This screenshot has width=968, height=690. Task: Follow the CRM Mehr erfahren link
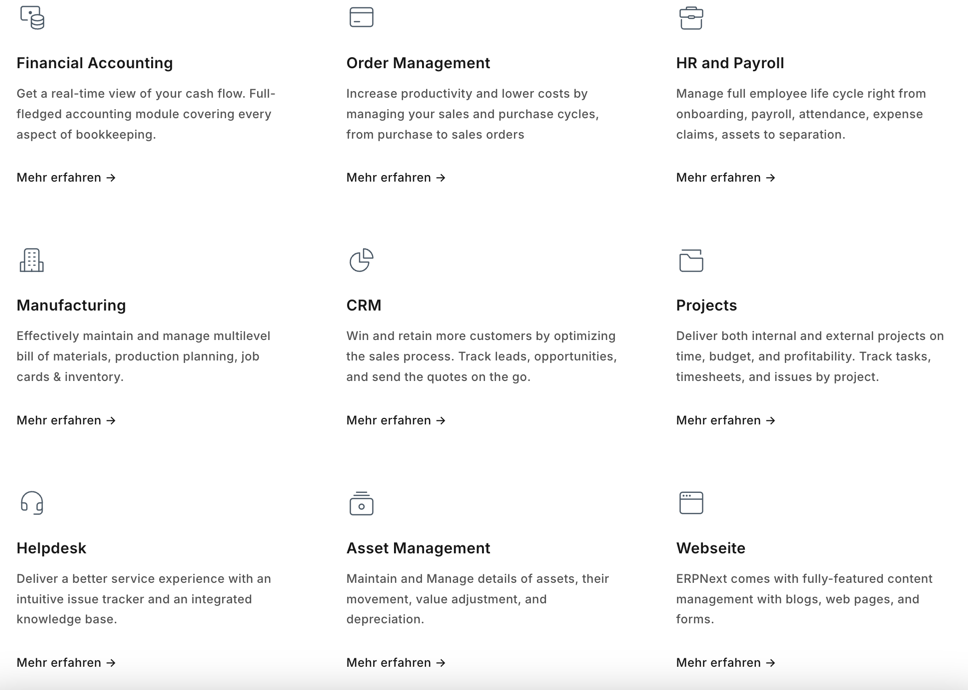click(396, 420)
